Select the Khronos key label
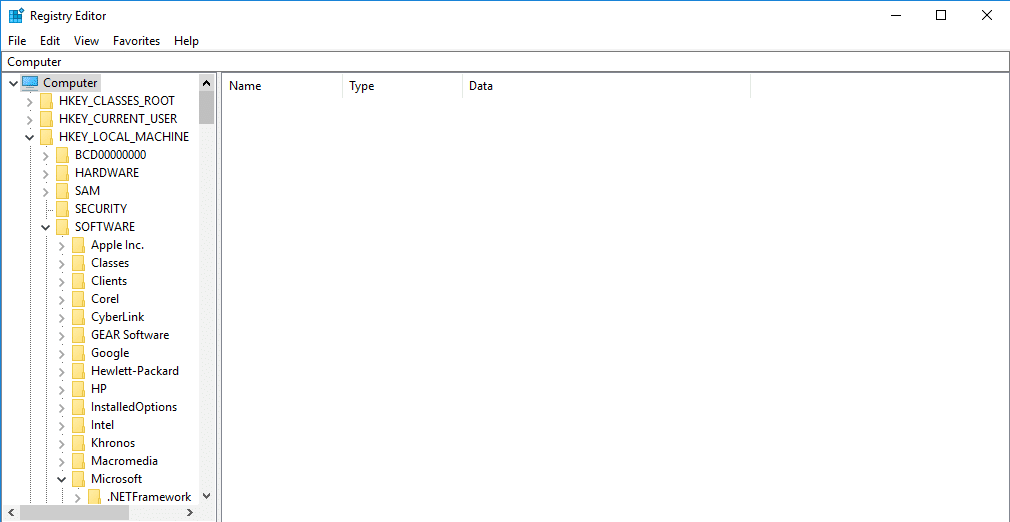 coord(113,443)
